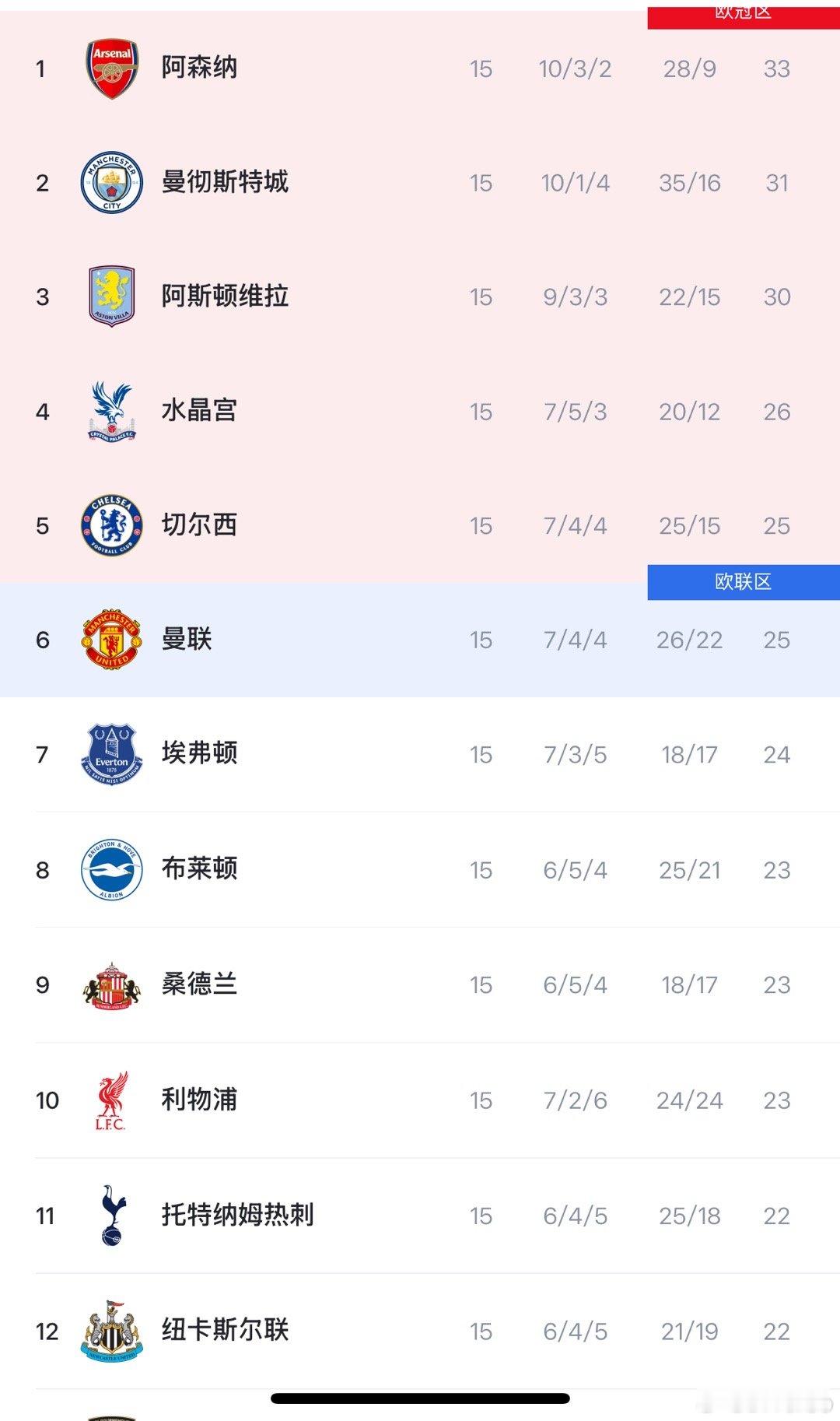Tap the Tottenham cockerel logo

[114, 1215]
